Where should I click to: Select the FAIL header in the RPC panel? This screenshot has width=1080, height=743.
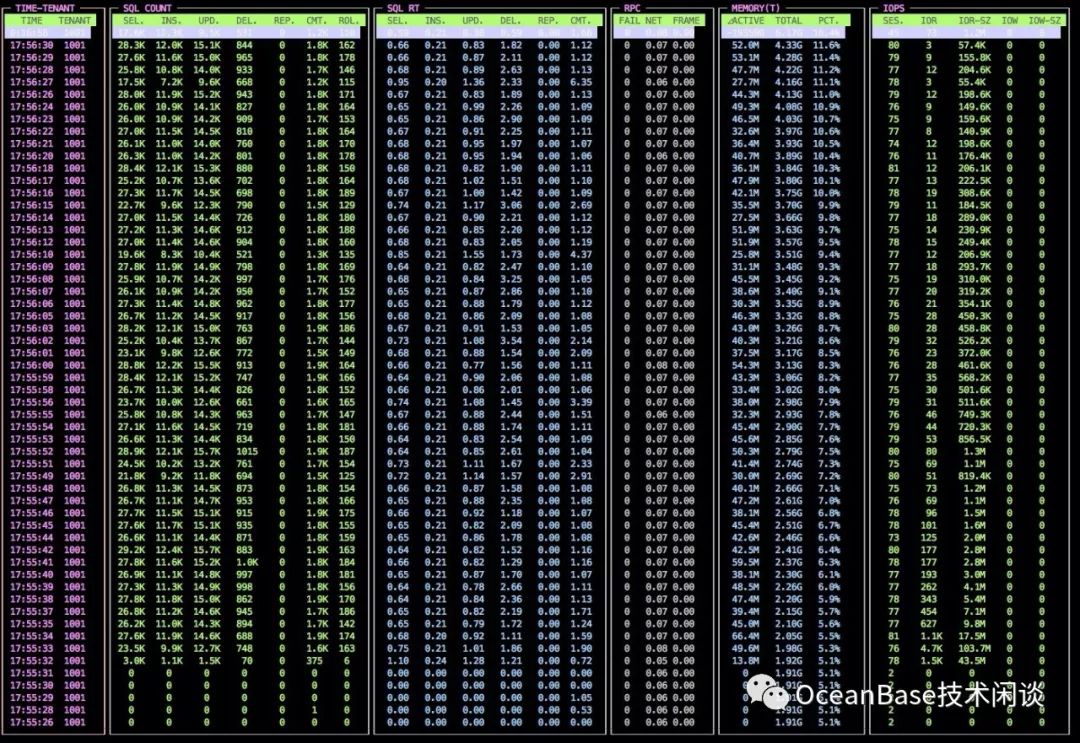click(629, 21)
